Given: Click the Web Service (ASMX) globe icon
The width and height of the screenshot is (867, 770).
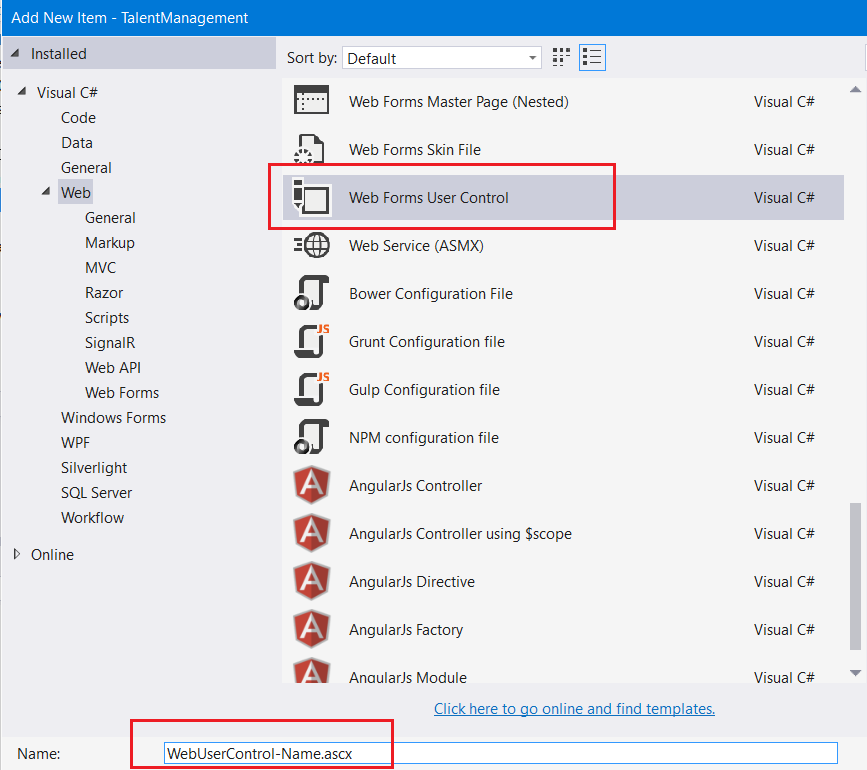Looking at the screenshot, I should point(311,245).
